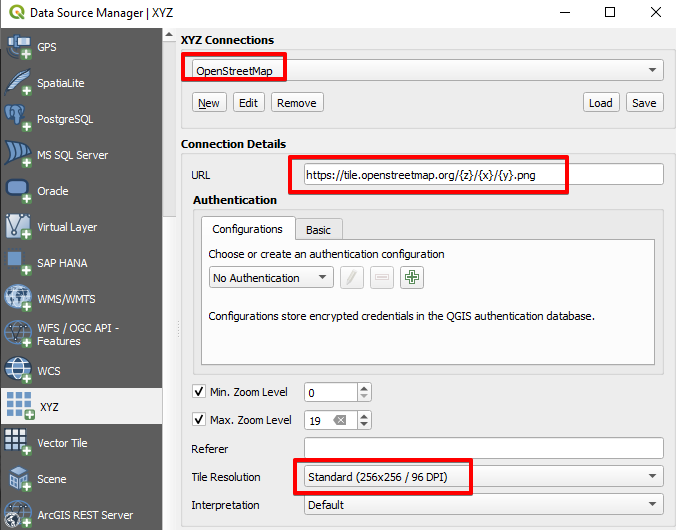Screen dimensions: 676x530
Task: Click the XYZ tiles grid icon
Action: (x=20, y=406)
